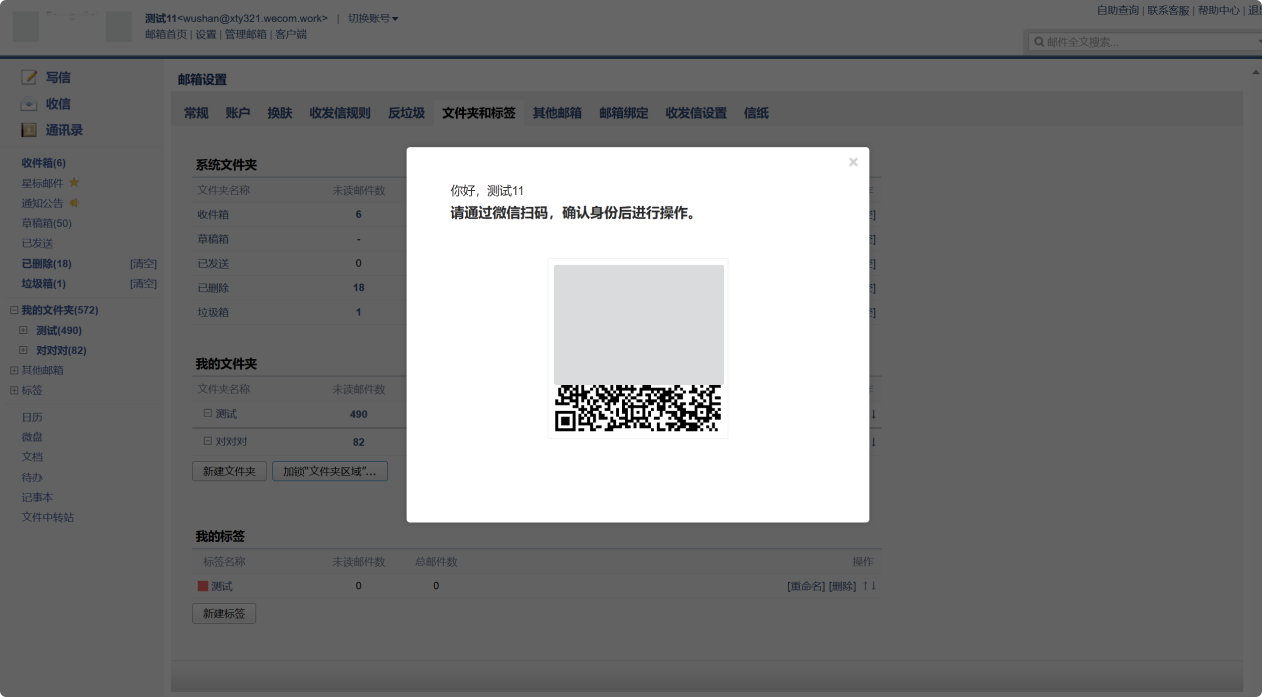Open 垃圾箱(1) folder in sidebar
Screen dimensions: 1262x697
click(x=44, y=284)
